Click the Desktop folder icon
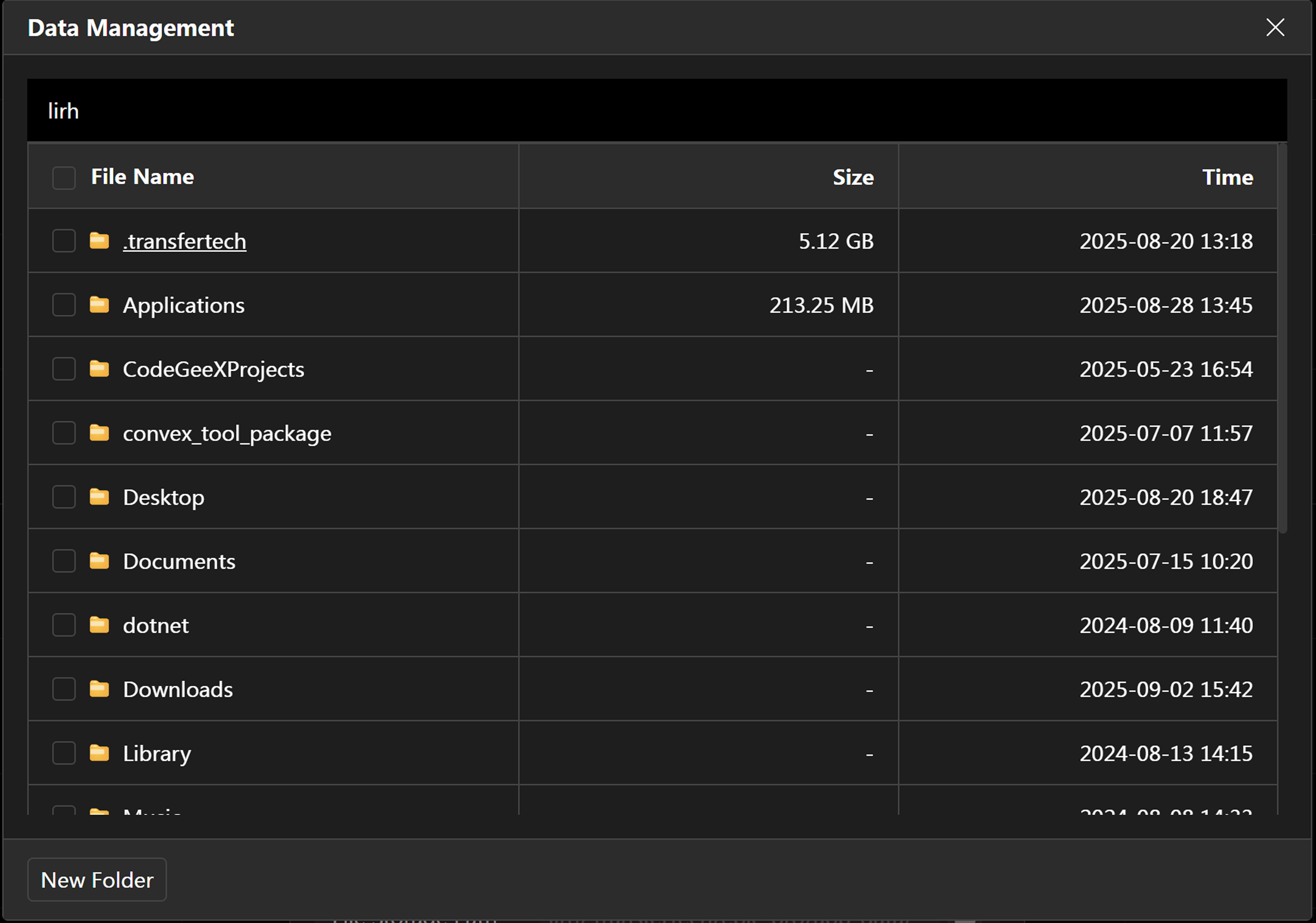 [x=99, y=497]
